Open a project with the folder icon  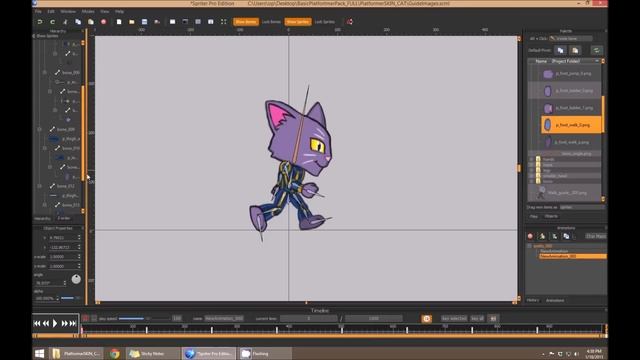tap(131, 22)
